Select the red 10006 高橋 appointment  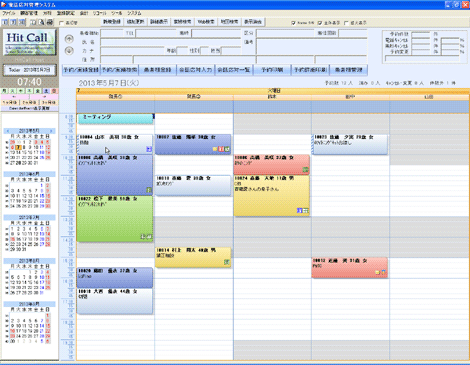pos(272,165)
